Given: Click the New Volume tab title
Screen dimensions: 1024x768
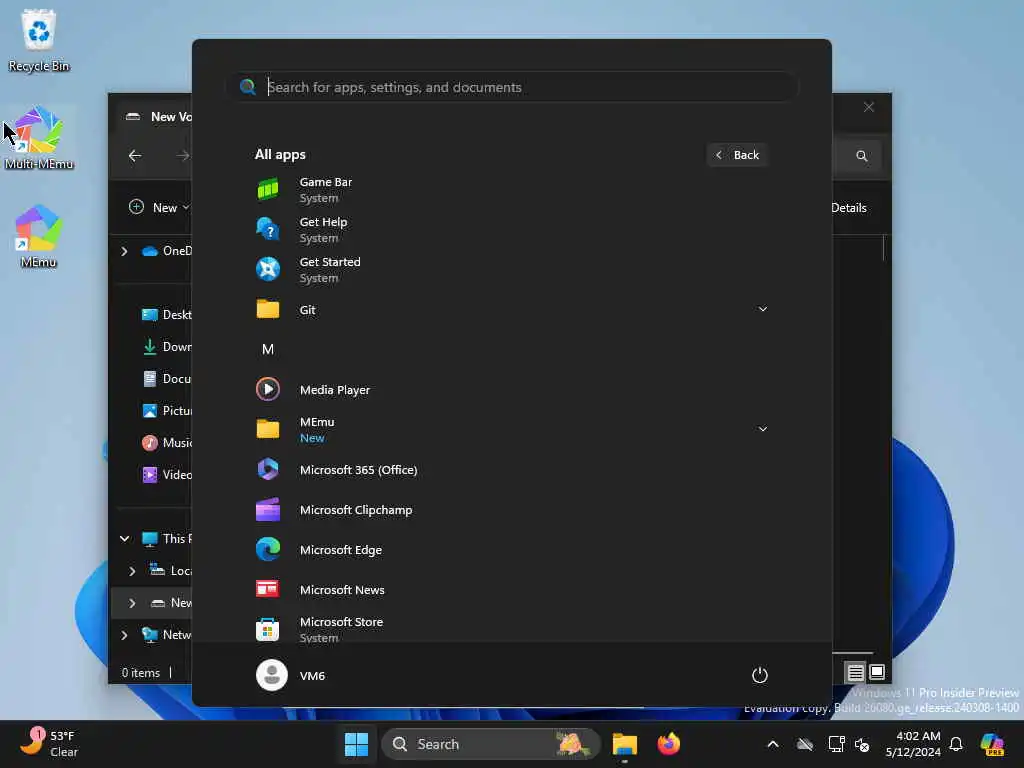Looking at the screenshot, I should 172,117.
